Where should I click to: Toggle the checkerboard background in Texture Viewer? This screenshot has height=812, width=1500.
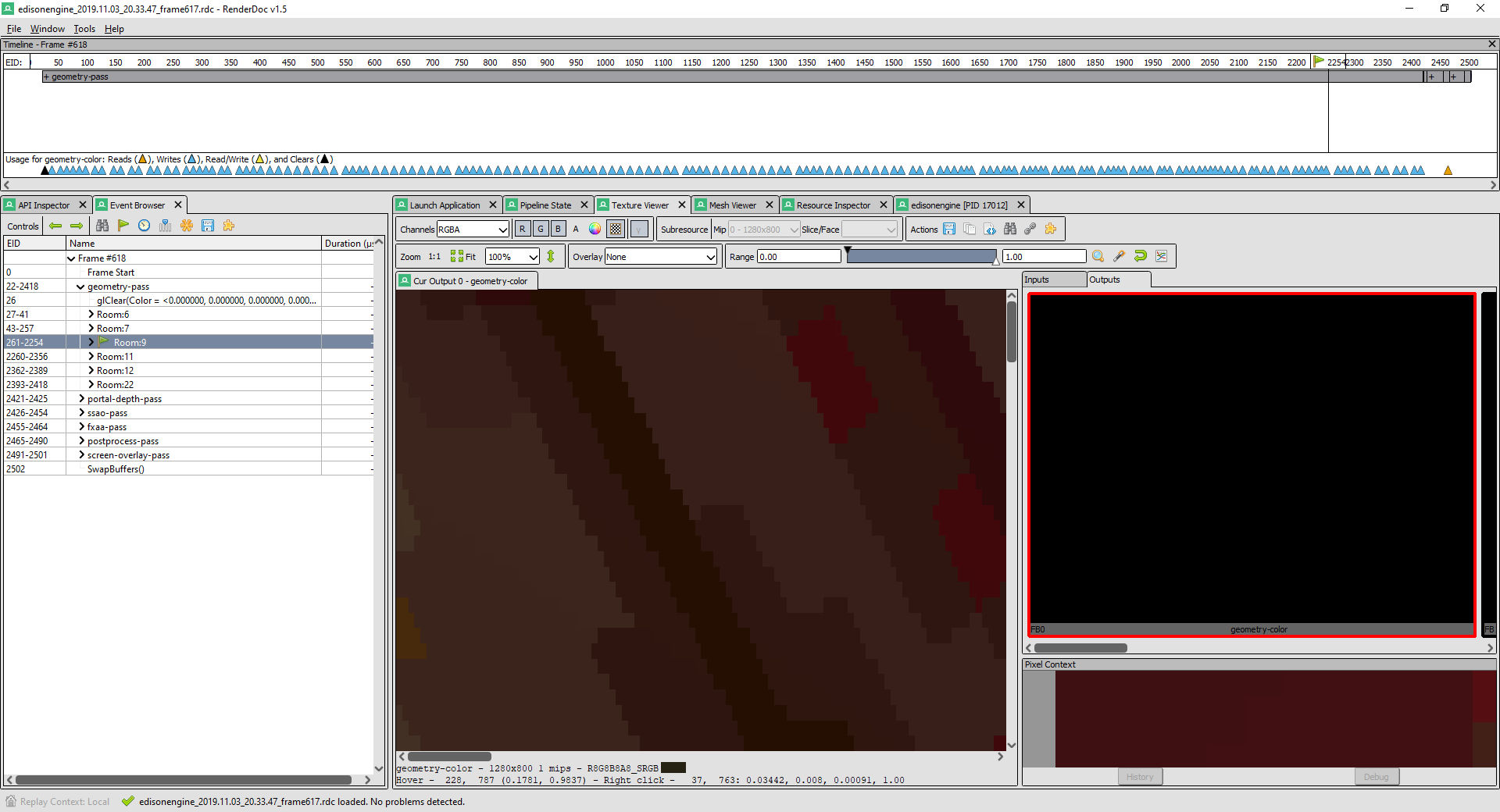click(616, 229)
